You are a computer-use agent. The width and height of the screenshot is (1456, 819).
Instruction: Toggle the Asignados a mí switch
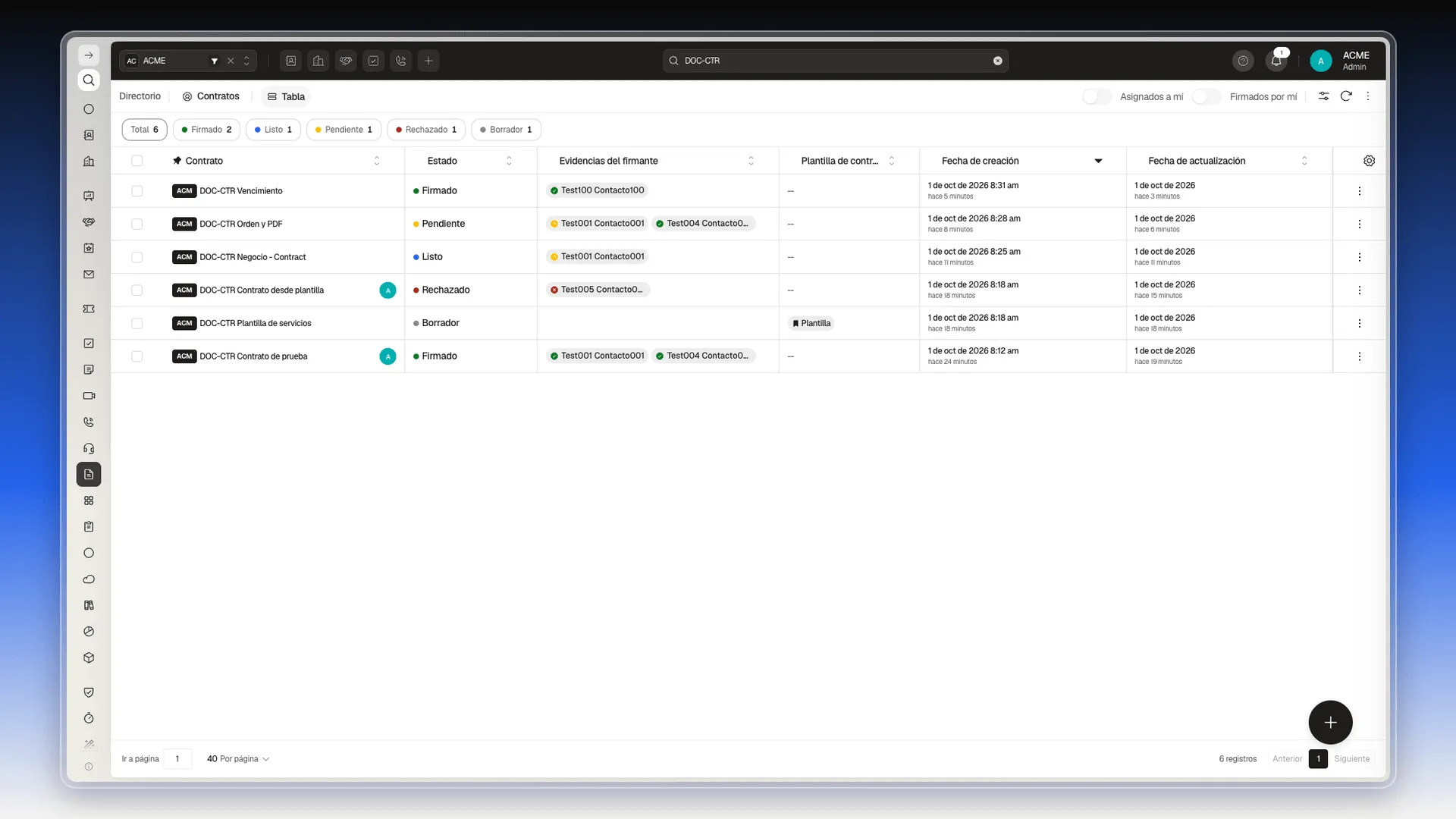(x=1097, y=96)
